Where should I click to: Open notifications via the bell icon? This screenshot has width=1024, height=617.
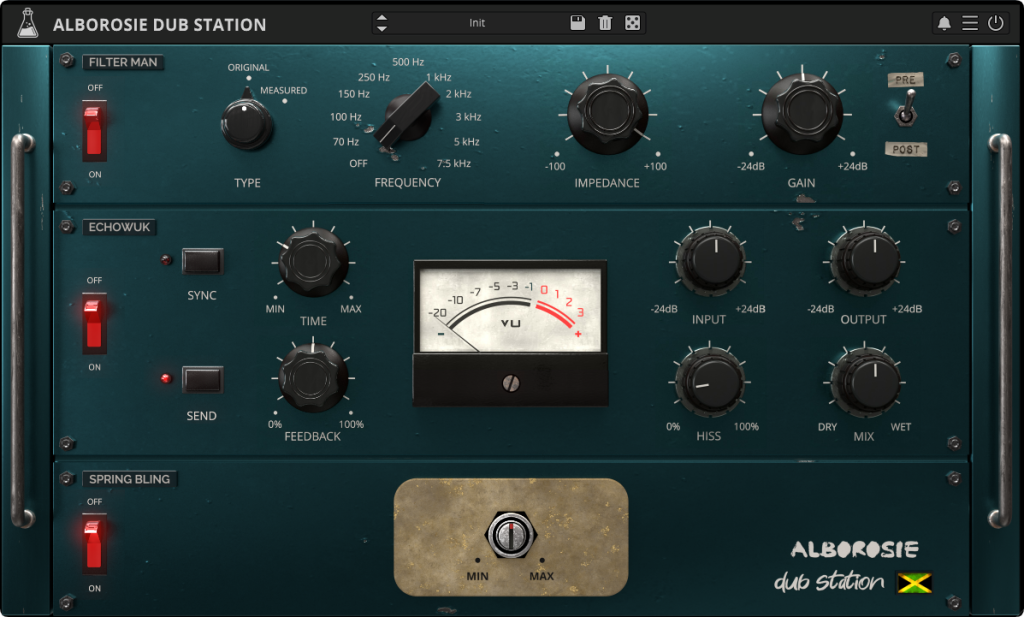coord(944,24)
